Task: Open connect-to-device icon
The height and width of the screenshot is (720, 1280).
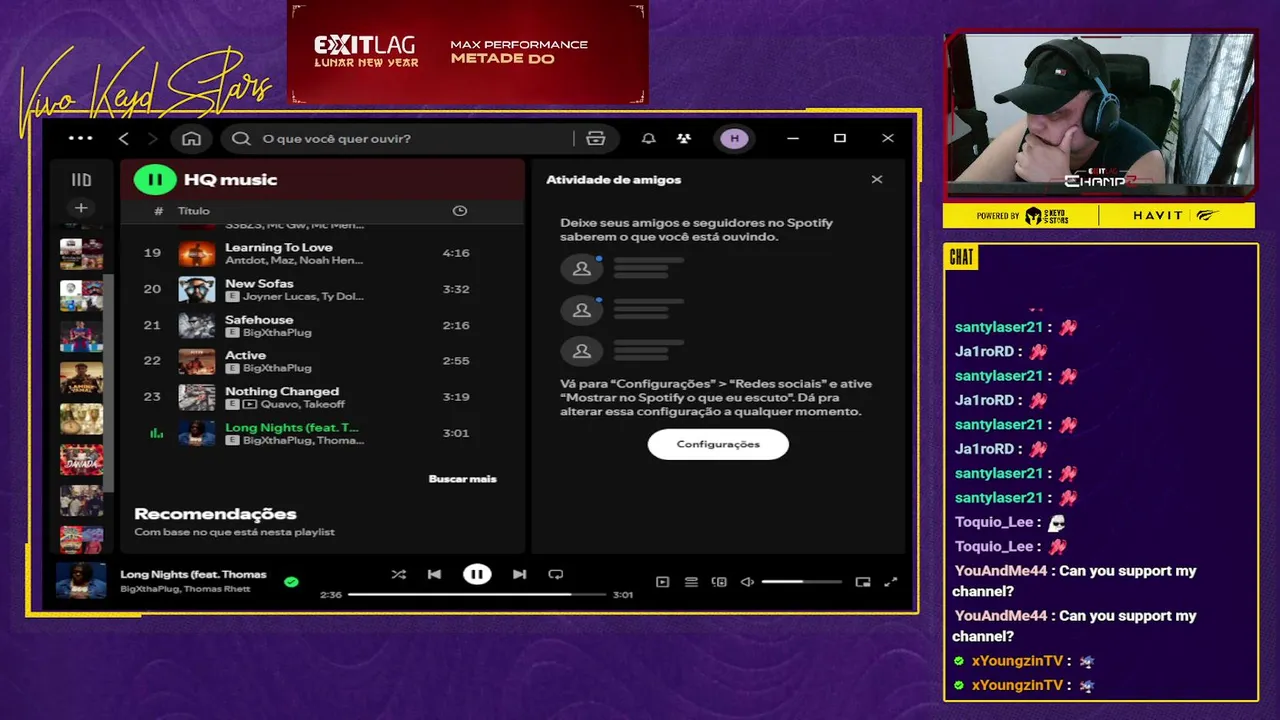Action: pos(719,582)
